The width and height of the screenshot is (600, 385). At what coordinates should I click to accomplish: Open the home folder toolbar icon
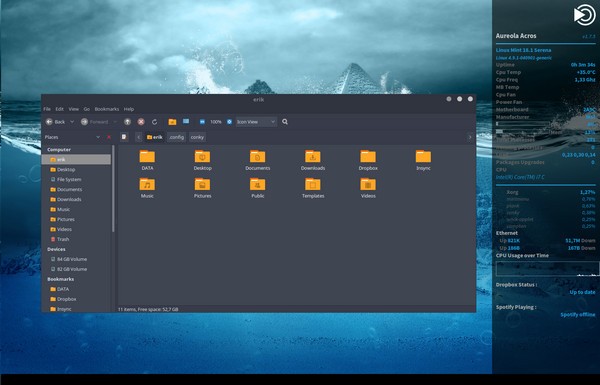[x=172, y=122]
